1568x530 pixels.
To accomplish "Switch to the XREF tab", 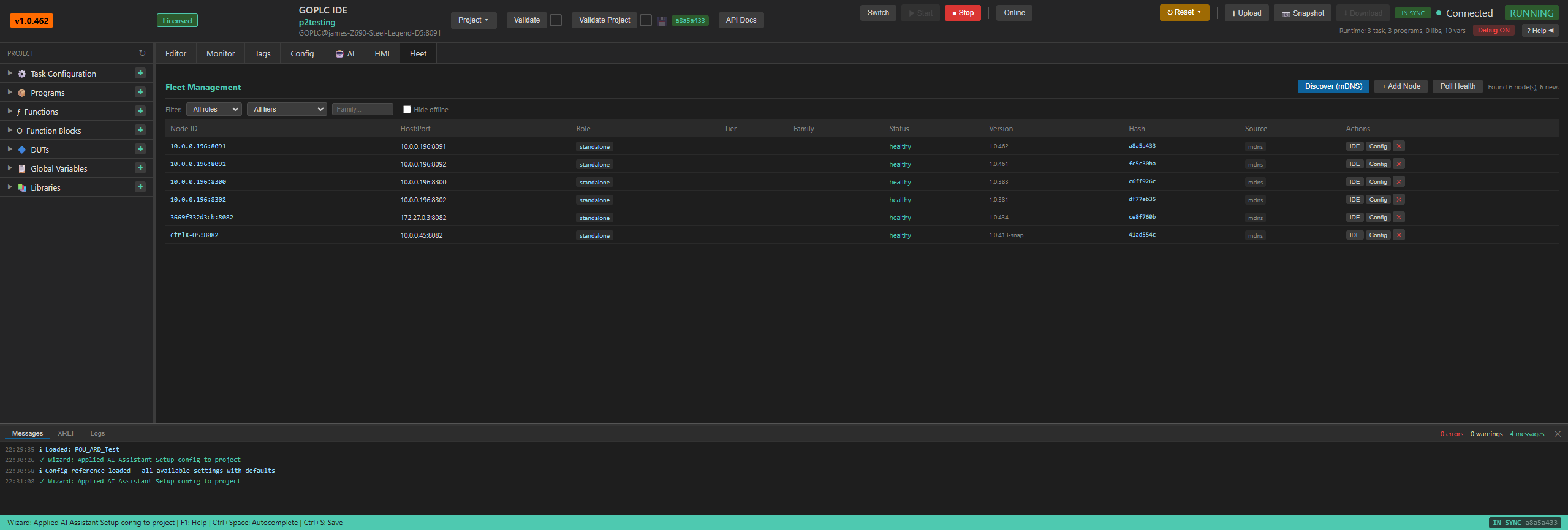I will click(66, 433).
